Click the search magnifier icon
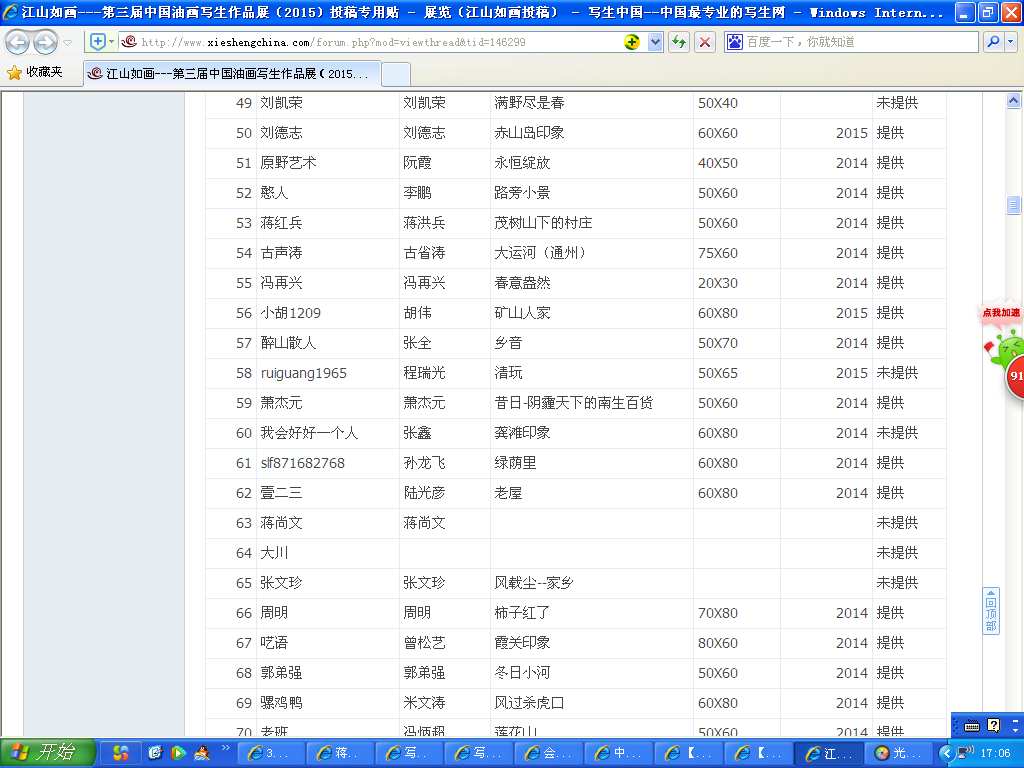 pos(993,42)
